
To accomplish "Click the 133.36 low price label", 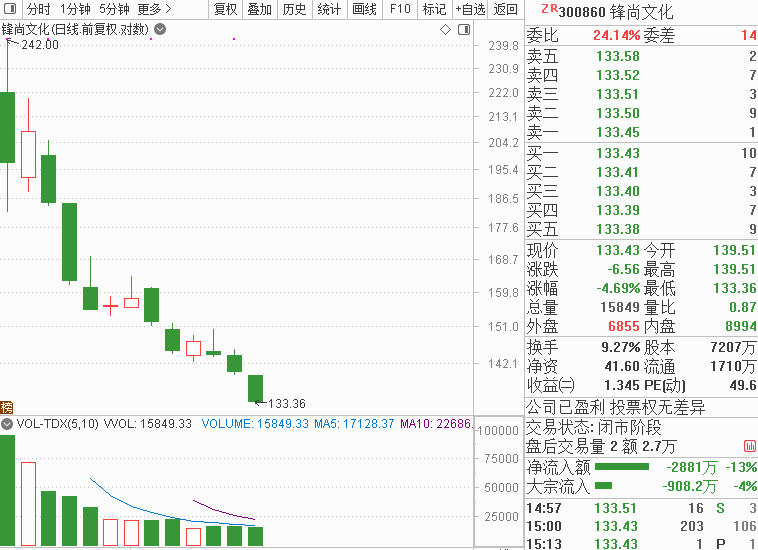I will click(287, 404).
